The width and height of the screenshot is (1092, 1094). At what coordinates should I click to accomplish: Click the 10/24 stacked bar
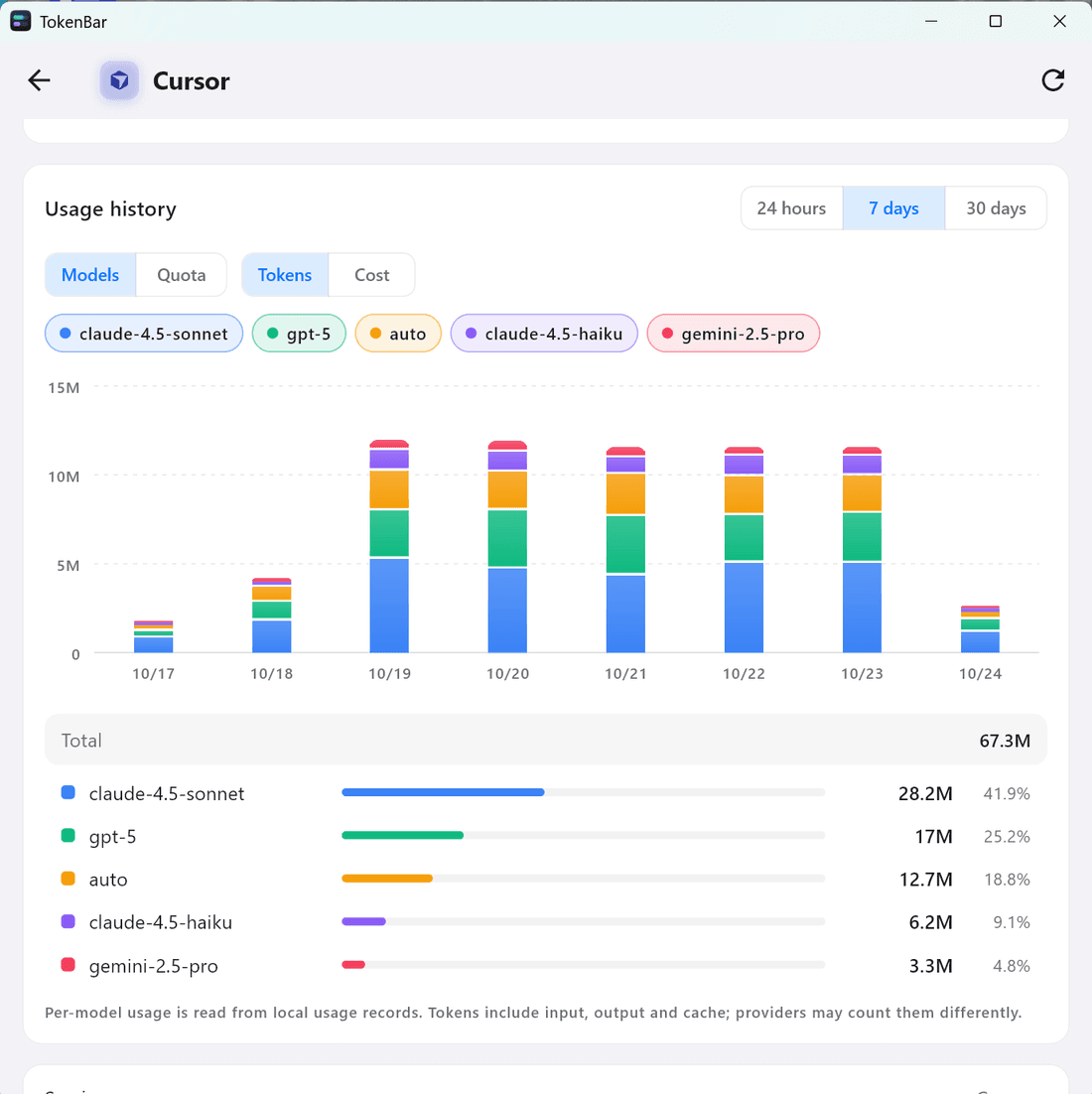pyautogui.click(x=981, y=629)
